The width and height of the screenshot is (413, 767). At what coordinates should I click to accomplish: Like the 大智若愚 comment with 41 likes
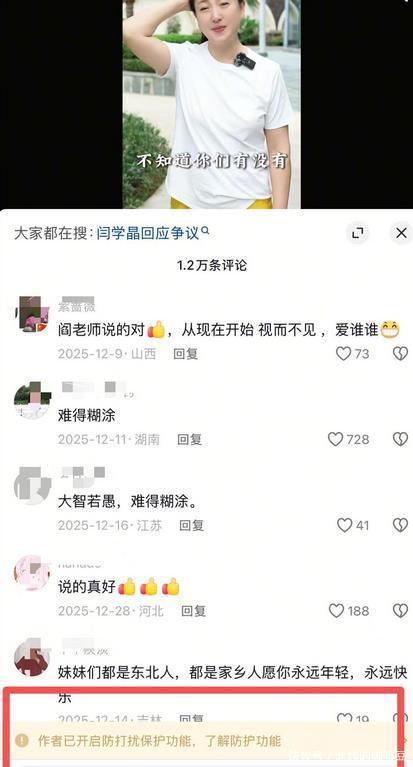(x=344, y=525)
